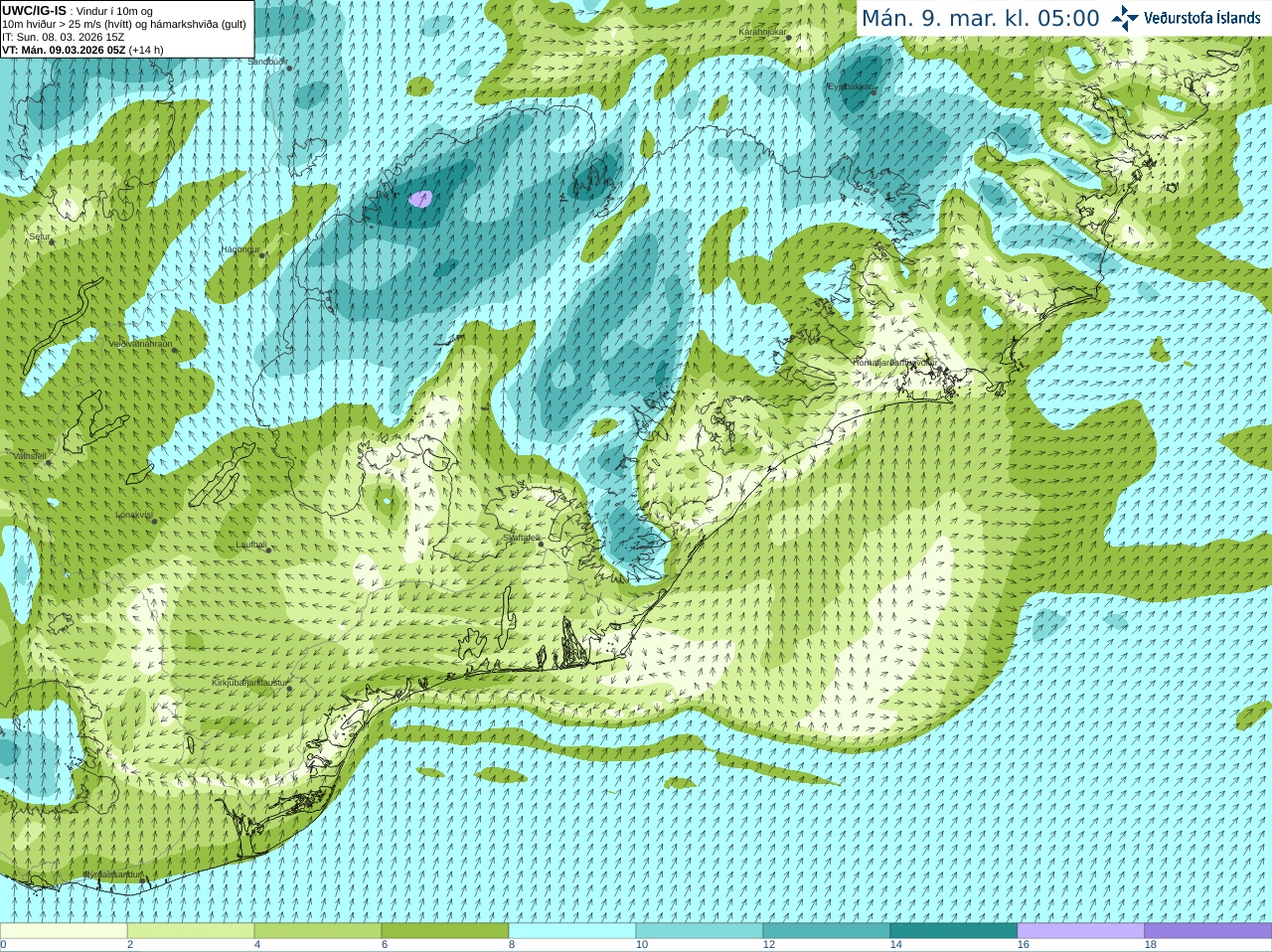Click the Laufbali station label
Viewport: 1272px width, 952px height.
coord(251,545)
